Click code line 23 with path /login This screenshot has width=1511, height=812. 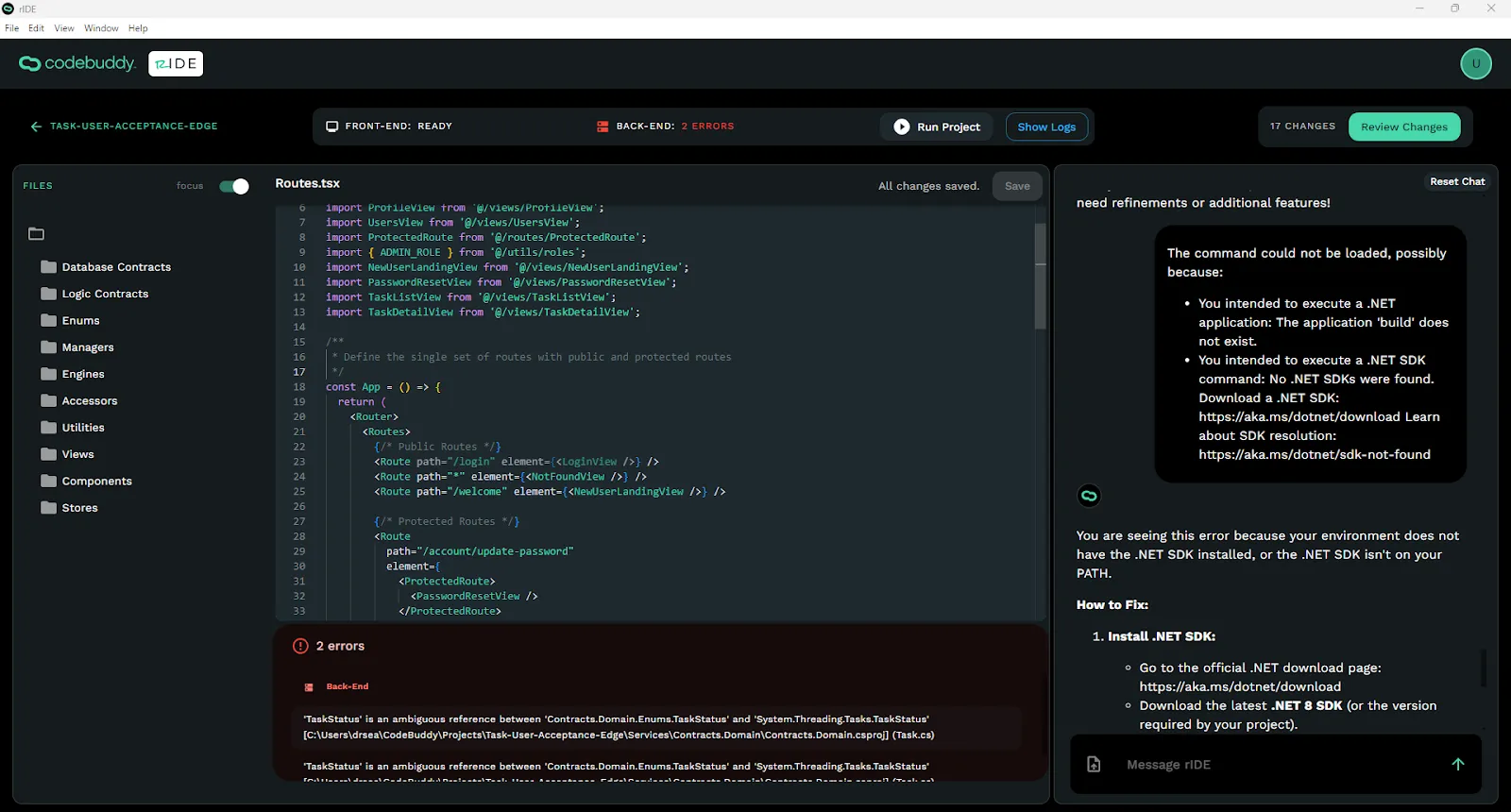pos(516,462)
